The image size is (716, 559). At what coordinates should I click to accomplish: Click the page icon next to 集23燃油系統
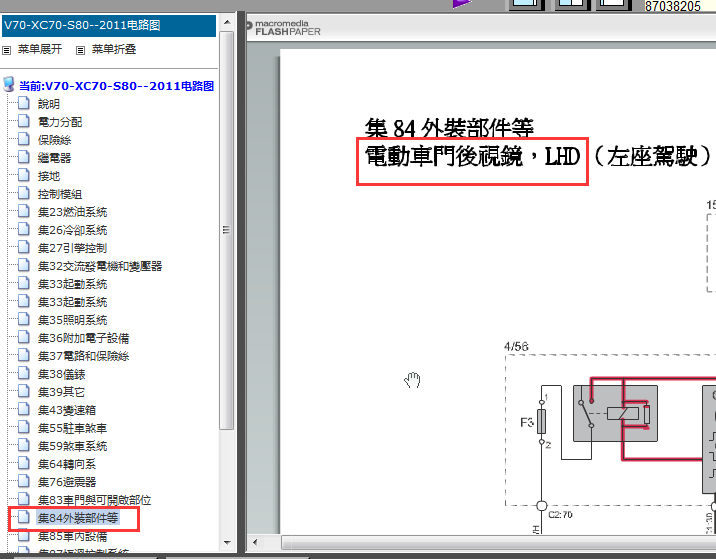click(x=24, y=211)
